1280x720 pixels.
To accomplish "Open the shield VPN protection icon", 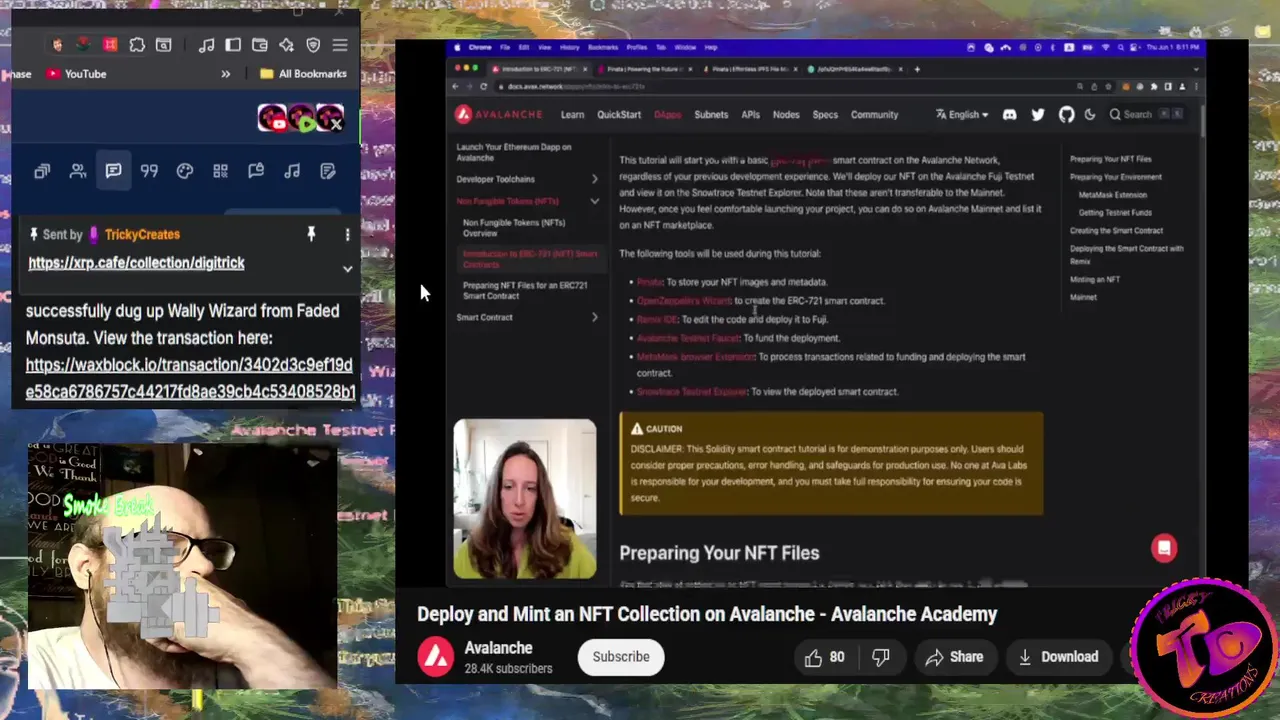I will 313,45.
